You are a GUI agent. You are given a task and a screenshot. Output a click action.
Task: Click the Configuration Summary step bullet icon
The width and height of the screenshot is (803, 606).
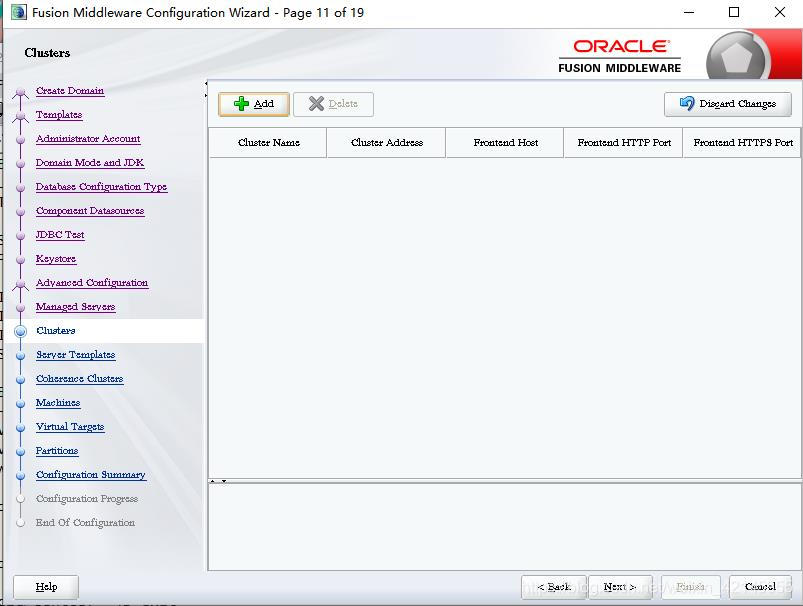[x=20, y=475]
